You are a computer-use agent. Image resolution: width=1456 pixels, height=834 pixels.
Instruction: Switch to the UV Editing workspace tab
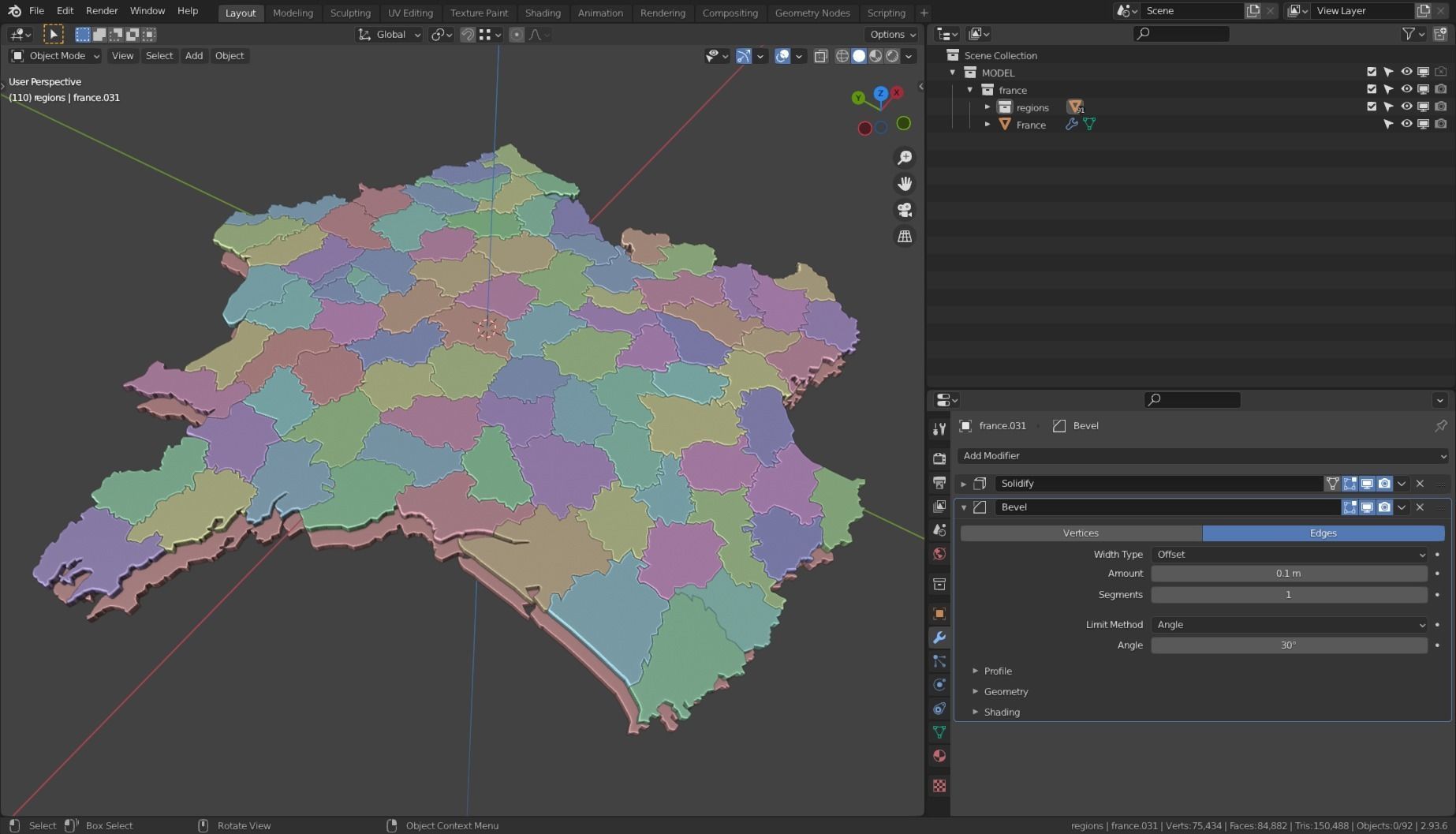[410, 13]
